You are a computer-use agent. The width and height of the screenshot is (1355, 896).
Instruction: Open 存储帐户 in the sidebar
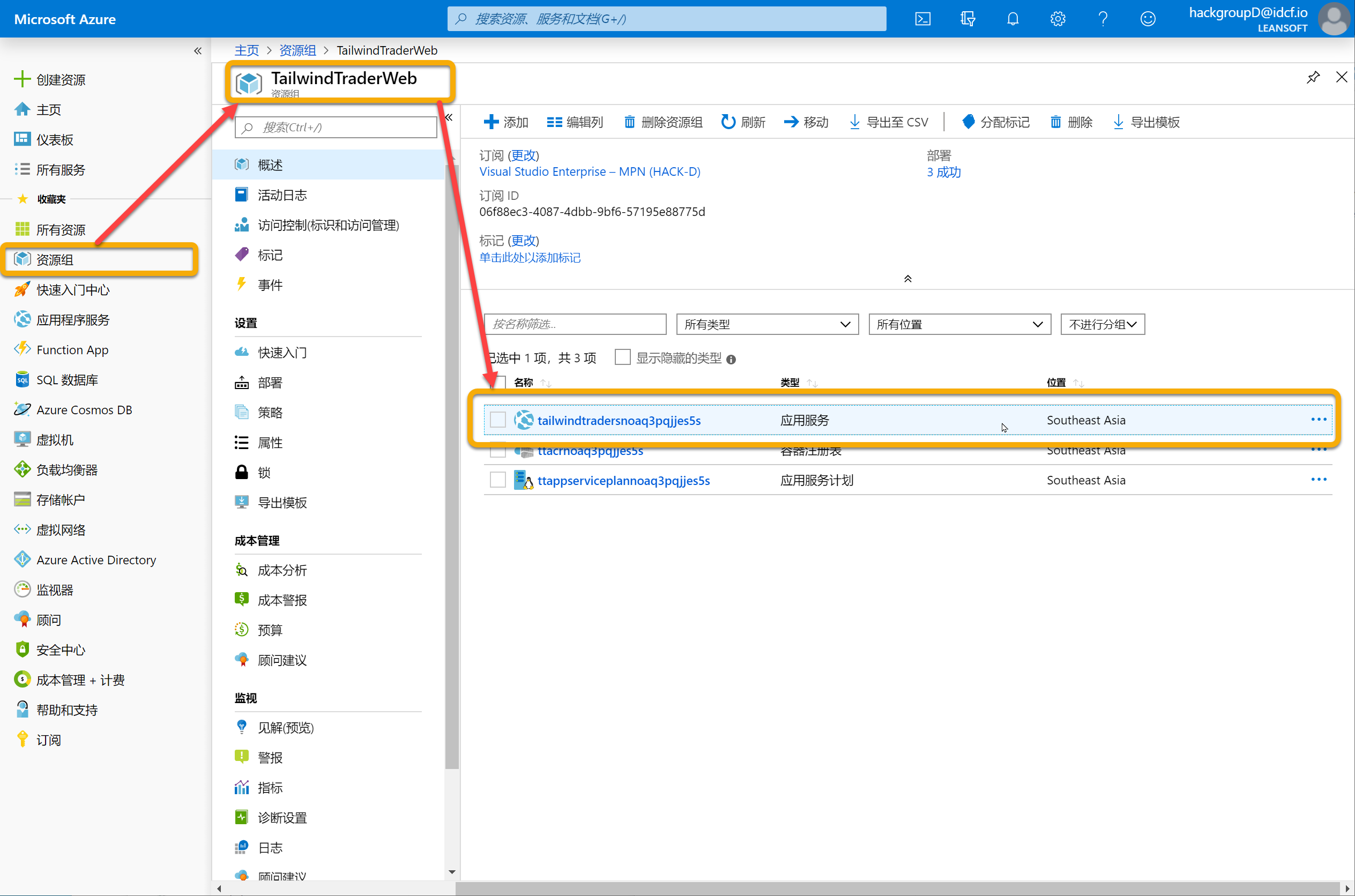pyautogui.click(x=50, y=500)
